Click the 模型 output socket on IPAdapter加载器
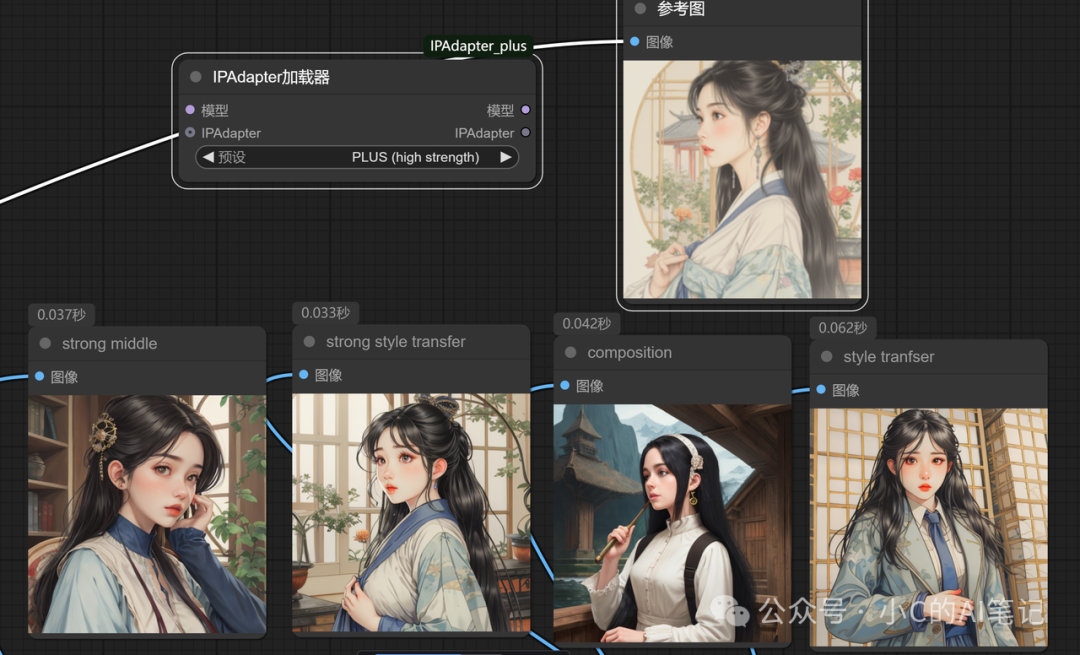 tap(526, 110)
